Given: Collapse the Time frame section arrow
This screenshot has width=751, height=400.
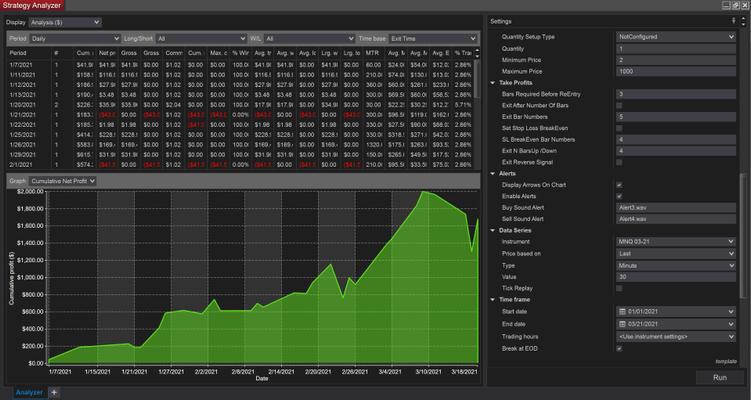Looking at the screenshot, I should pos(493,299).
